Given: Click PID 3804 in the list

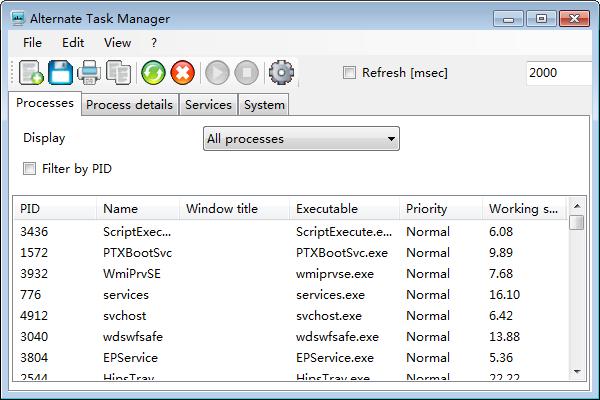Looking at the screenshot, I should coord(34,358).
